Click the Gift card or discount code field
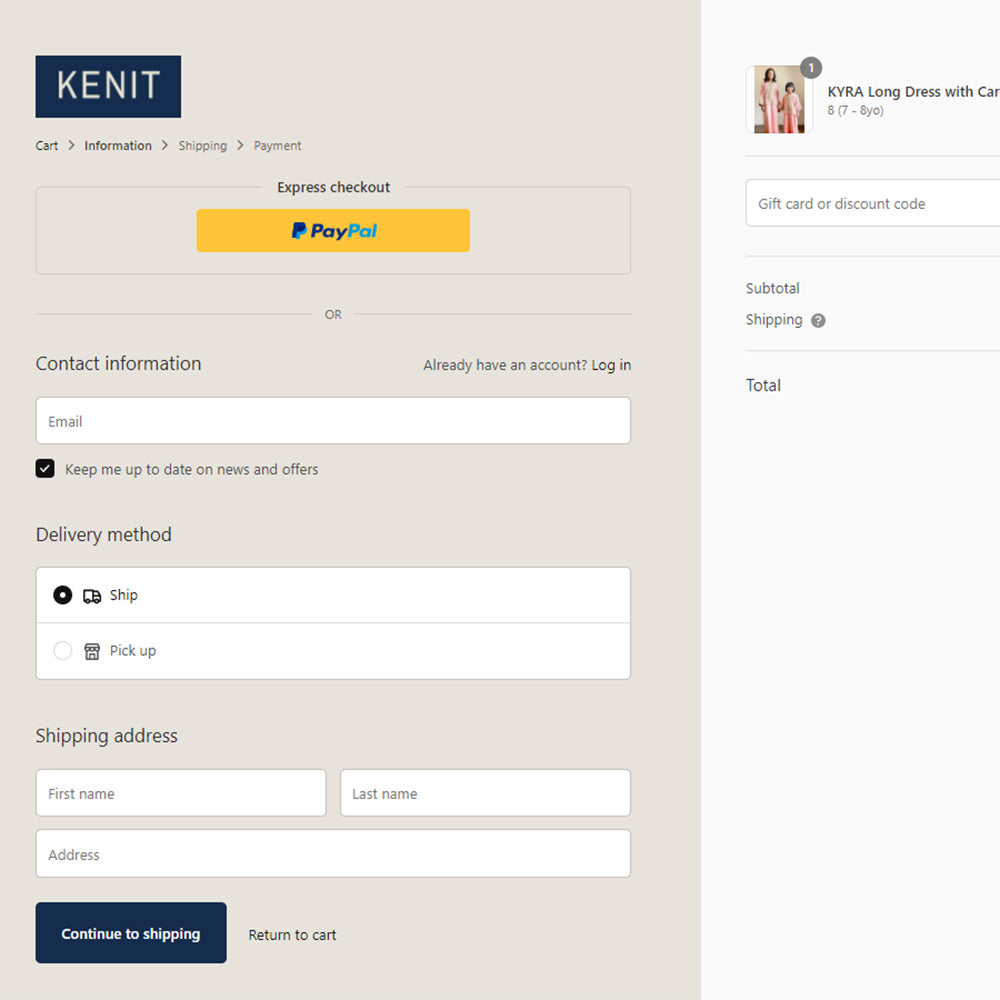1000x1000 pixels. [872, 203]
